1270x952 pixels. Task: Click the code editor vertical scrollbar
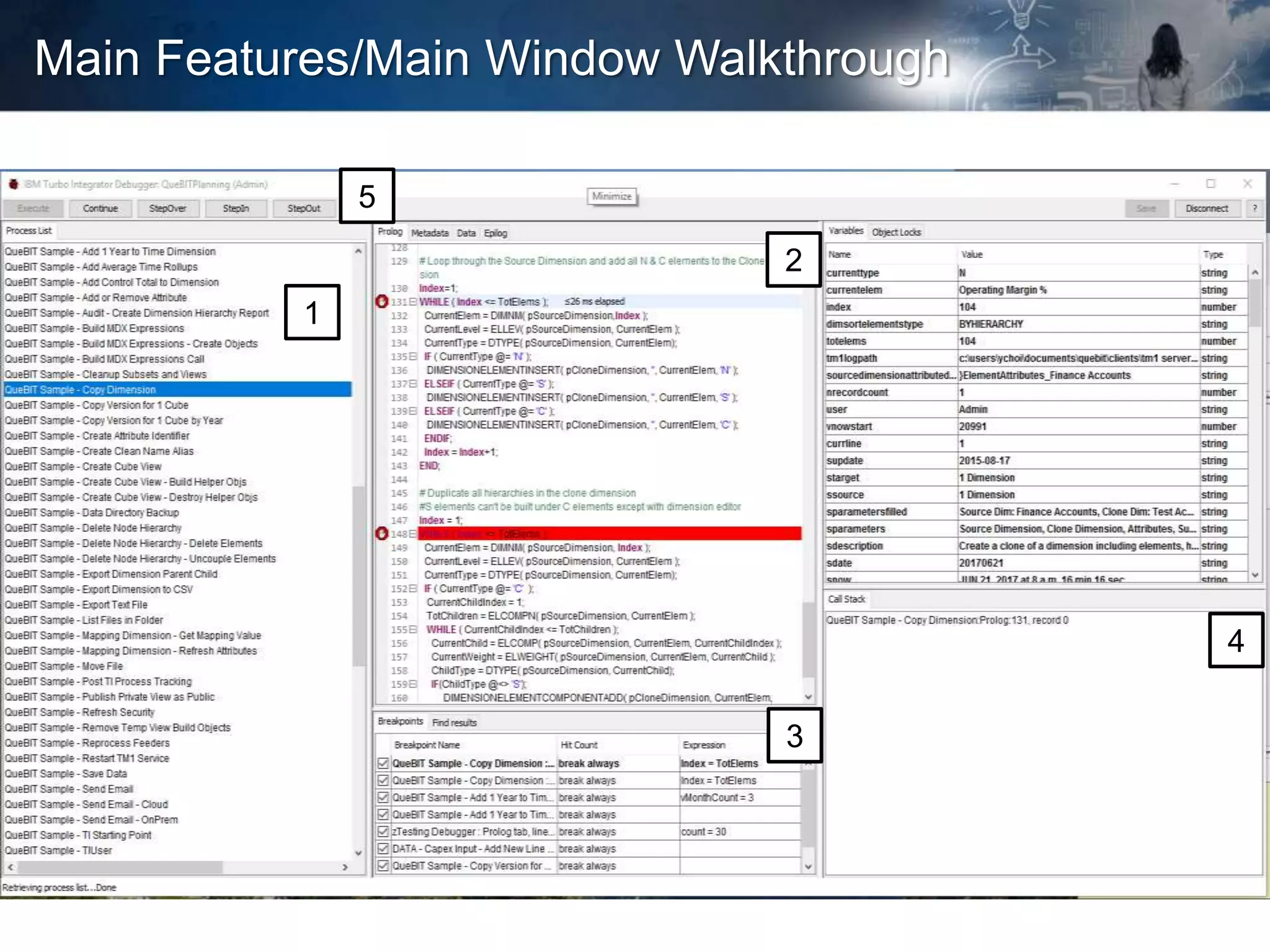(x=808, y=638)
